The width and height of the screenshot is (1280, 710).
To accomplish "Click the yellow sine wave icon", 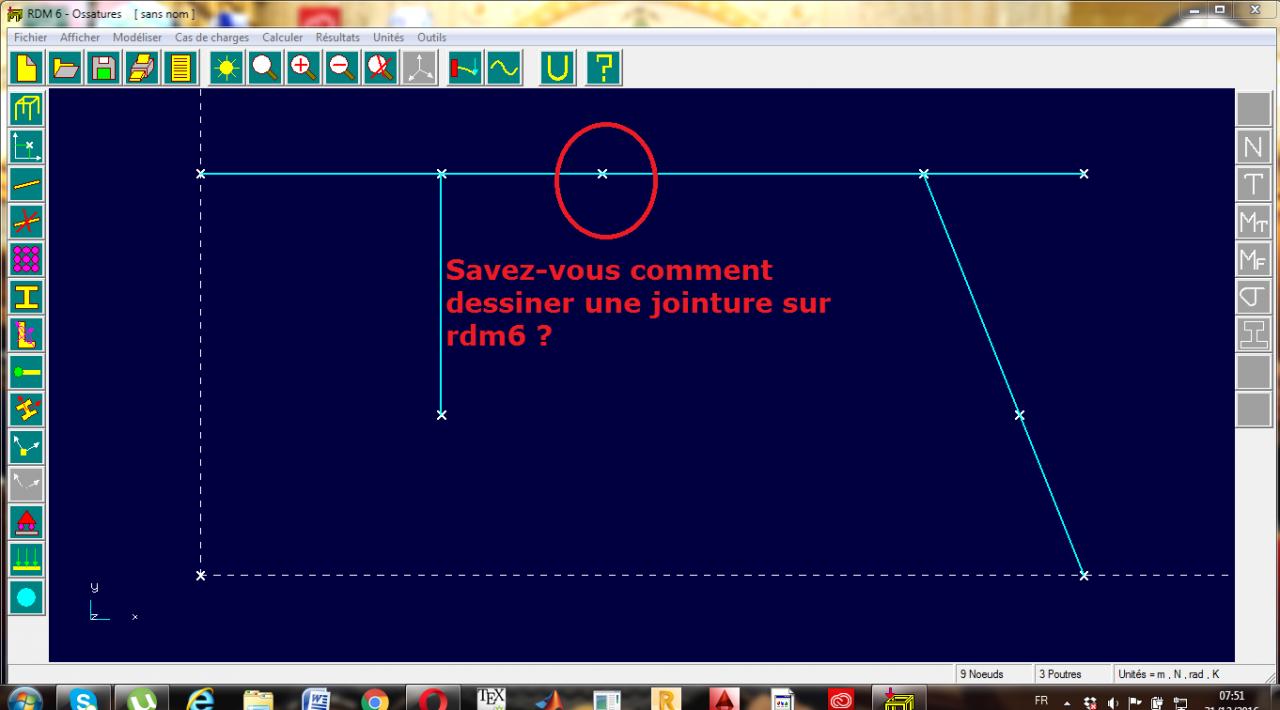I will pos(504,68).
